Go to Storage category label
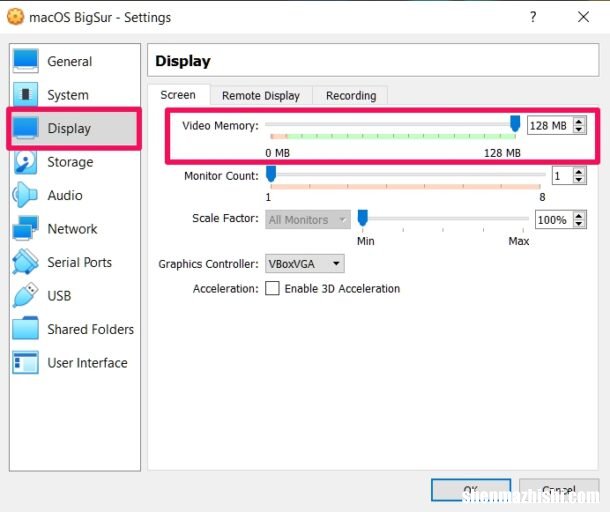 [70, 162]
